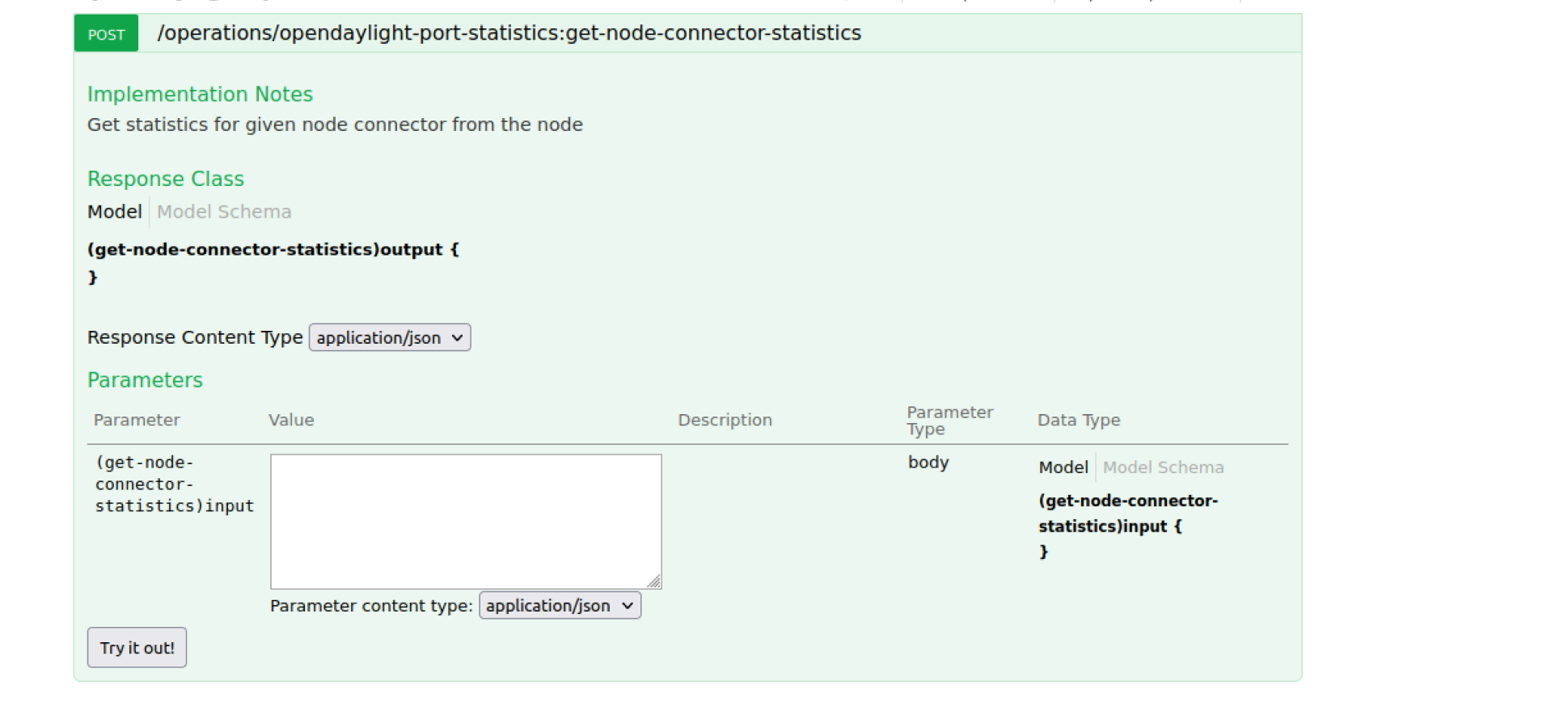
Task: Select Model tab under Response Class
Action: [114, 212]
